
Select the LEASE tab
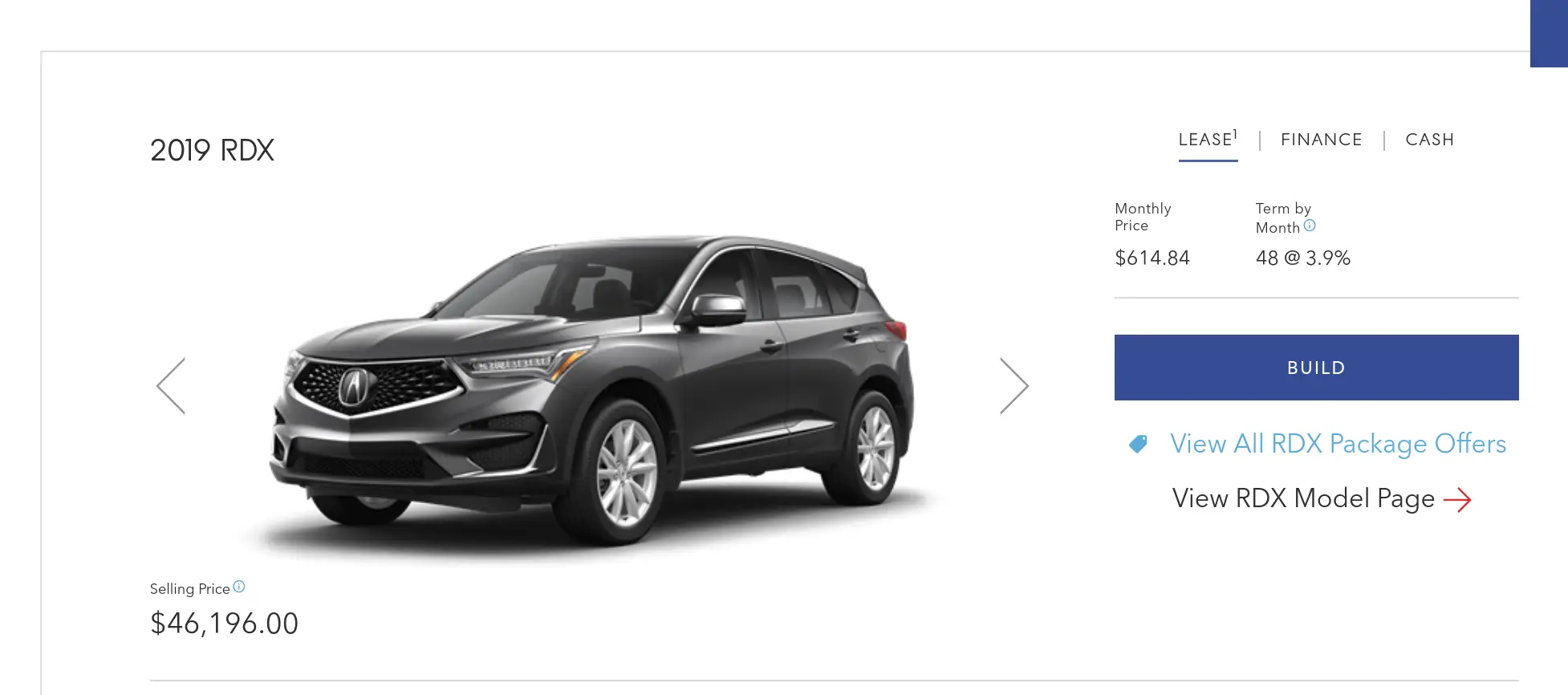[1208, 140]
